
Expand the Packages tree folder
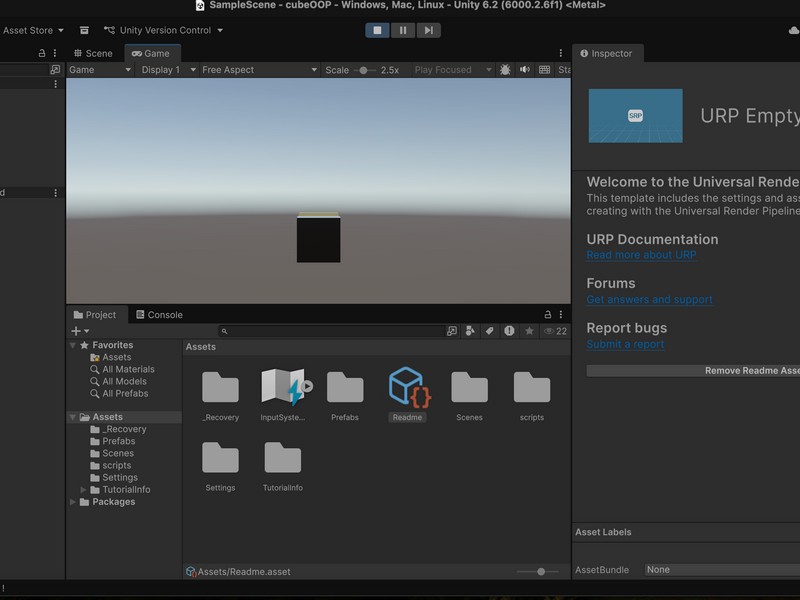[x=73, y=502]
